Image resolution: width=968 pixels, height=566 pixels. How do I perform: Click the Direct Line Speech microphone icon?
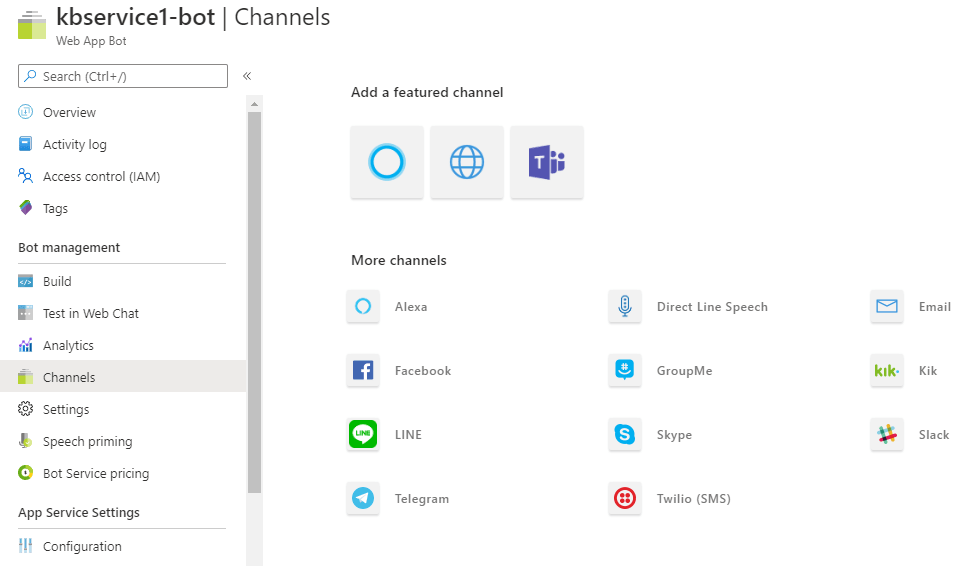coord(625,307)
